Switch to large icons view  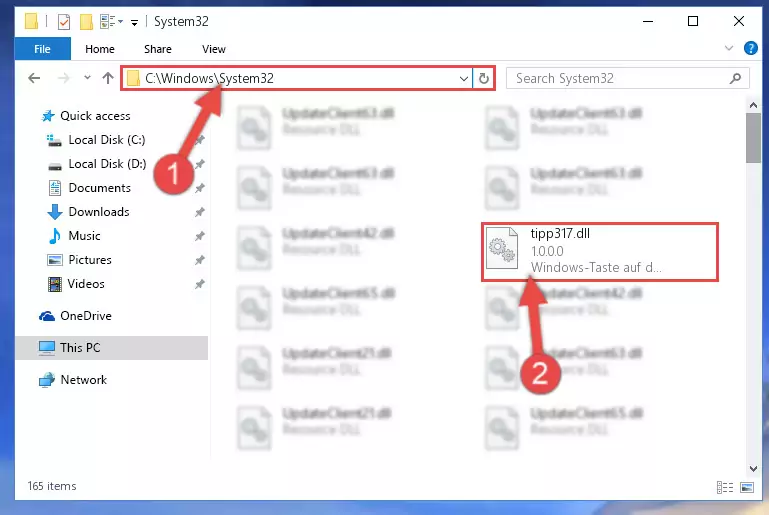[747, 487]
